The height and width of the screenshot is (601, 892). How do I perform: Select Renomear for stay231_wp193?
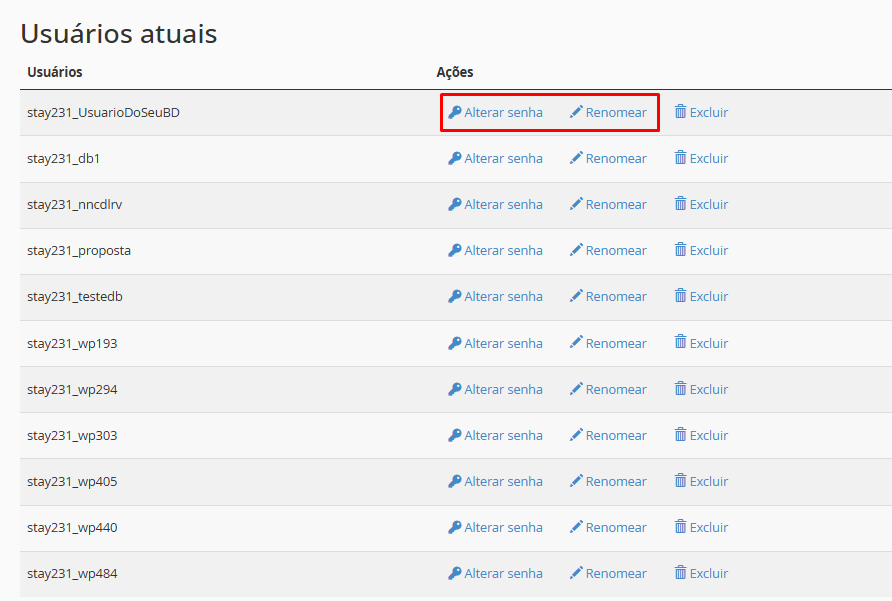[616, 343]
